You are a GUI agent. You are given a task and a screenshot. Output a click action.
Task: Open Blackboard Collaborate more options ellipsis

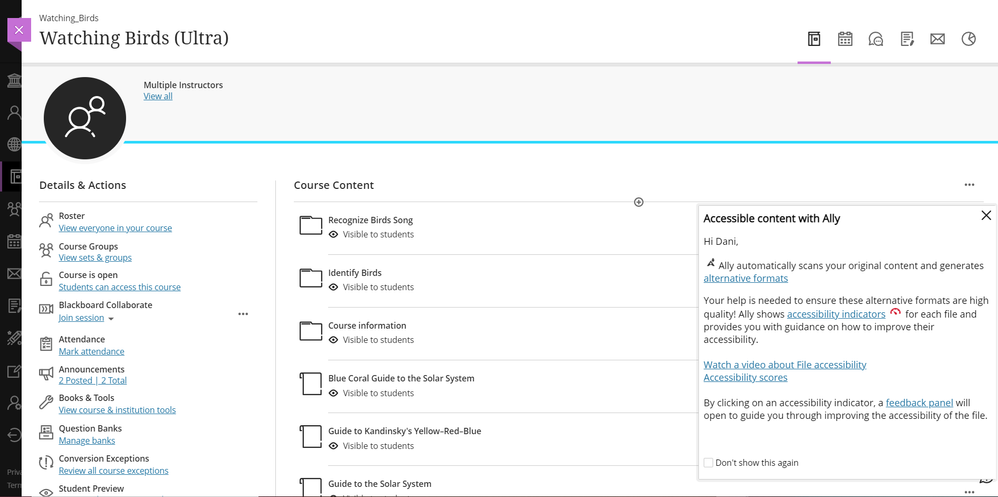click(243, 314)
